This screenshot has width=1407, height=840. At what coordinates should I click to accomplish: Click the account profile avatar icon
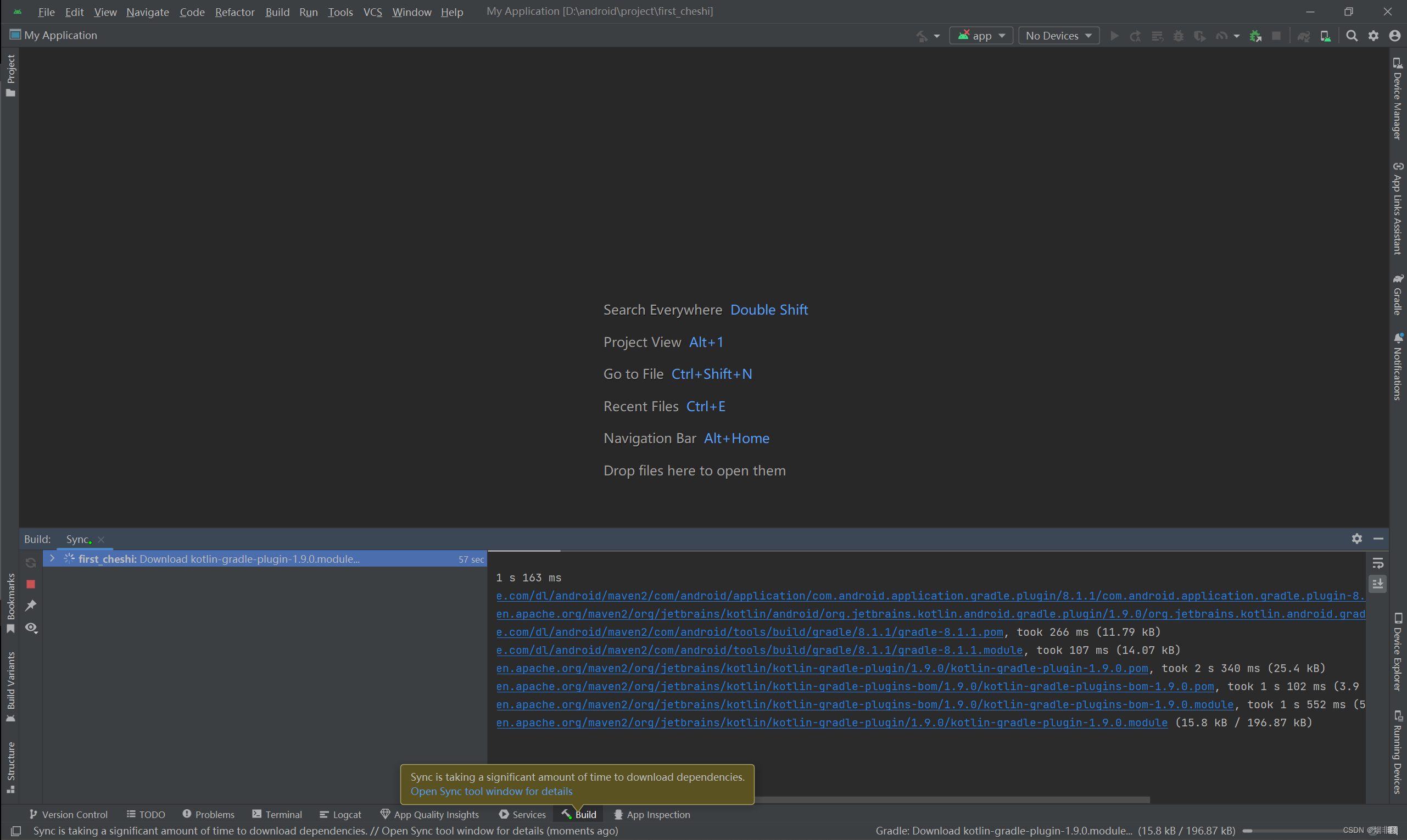tap(1394, 36)
